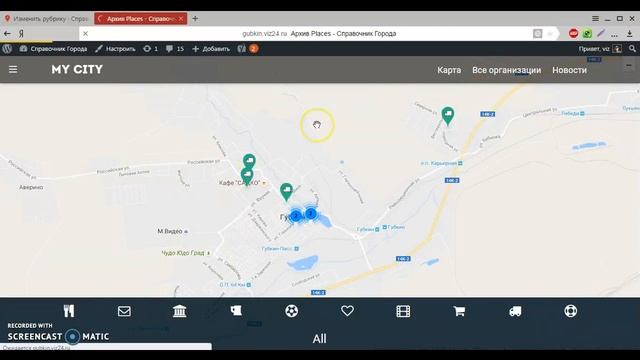Image resolution: width=640 pixels, height=360 pixels.
Task: Open more extensions ellipsis
Action: pos(615,35)
